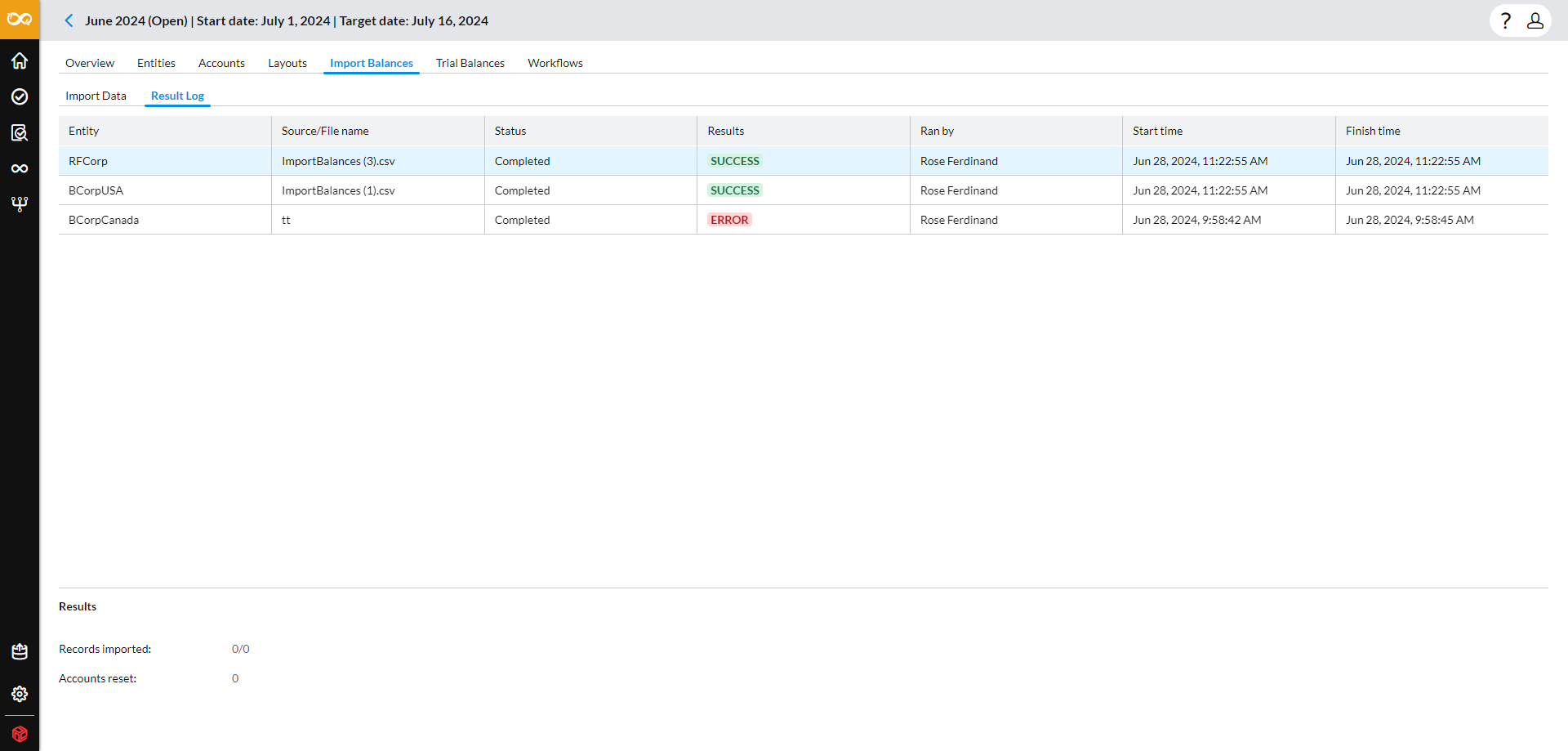Click the Source/File name column header
This screenshot has width=1568, height=751.
pyautogui.click(x=378, y=131)
